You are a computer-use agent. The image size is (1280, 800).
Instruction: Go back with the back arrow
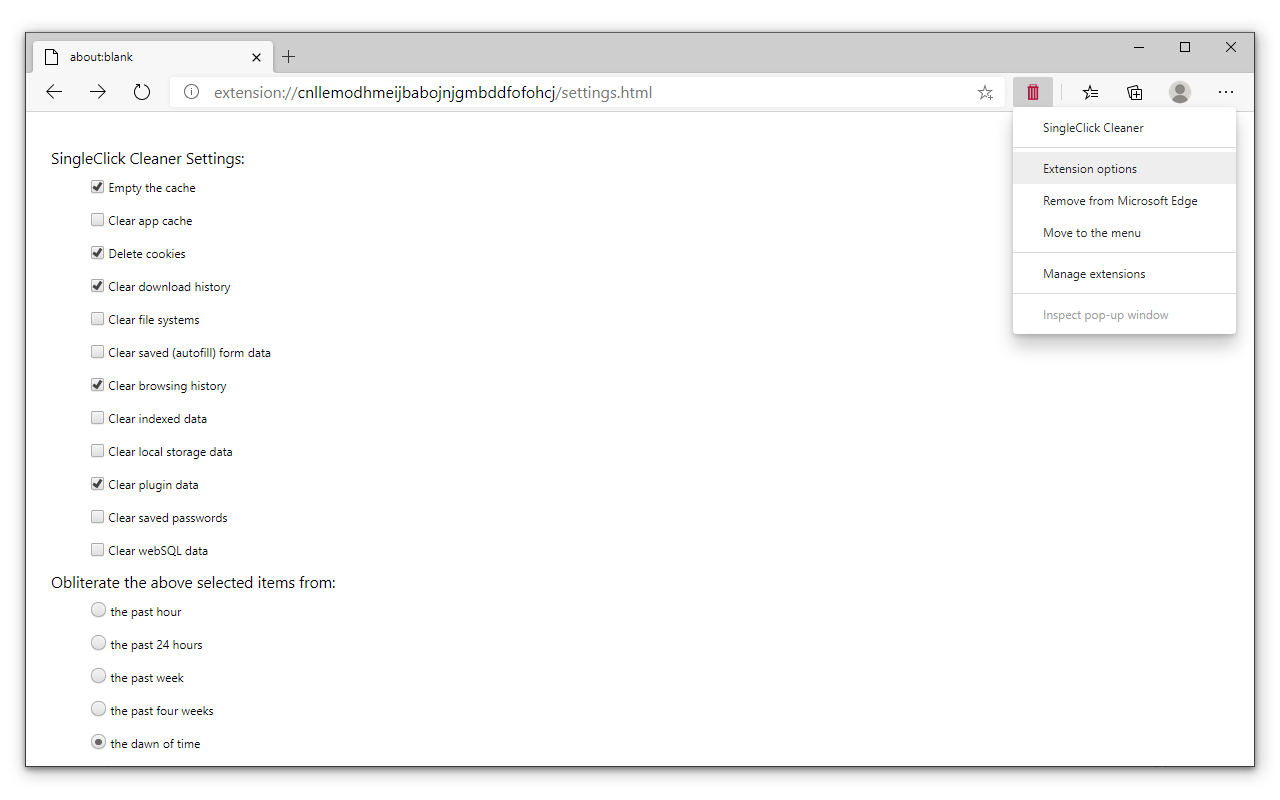54,92
